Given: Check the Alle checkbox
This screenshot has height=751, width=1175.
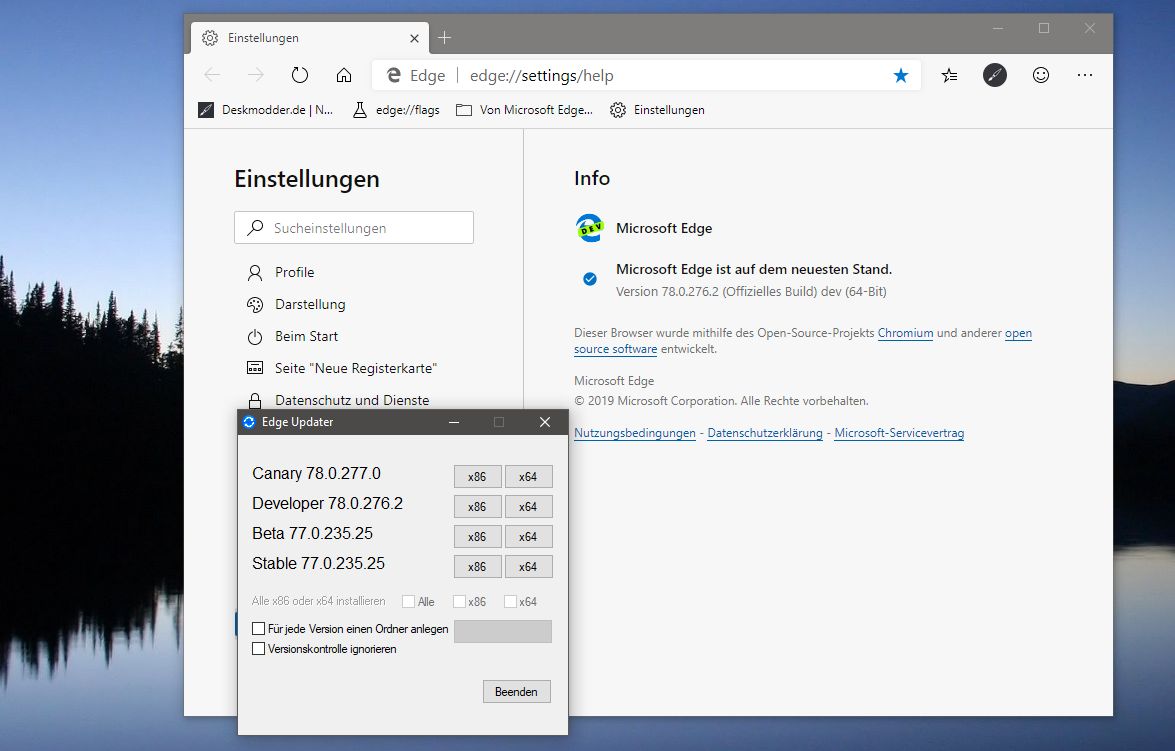Looking at the screenshot, I should point(408,601).
